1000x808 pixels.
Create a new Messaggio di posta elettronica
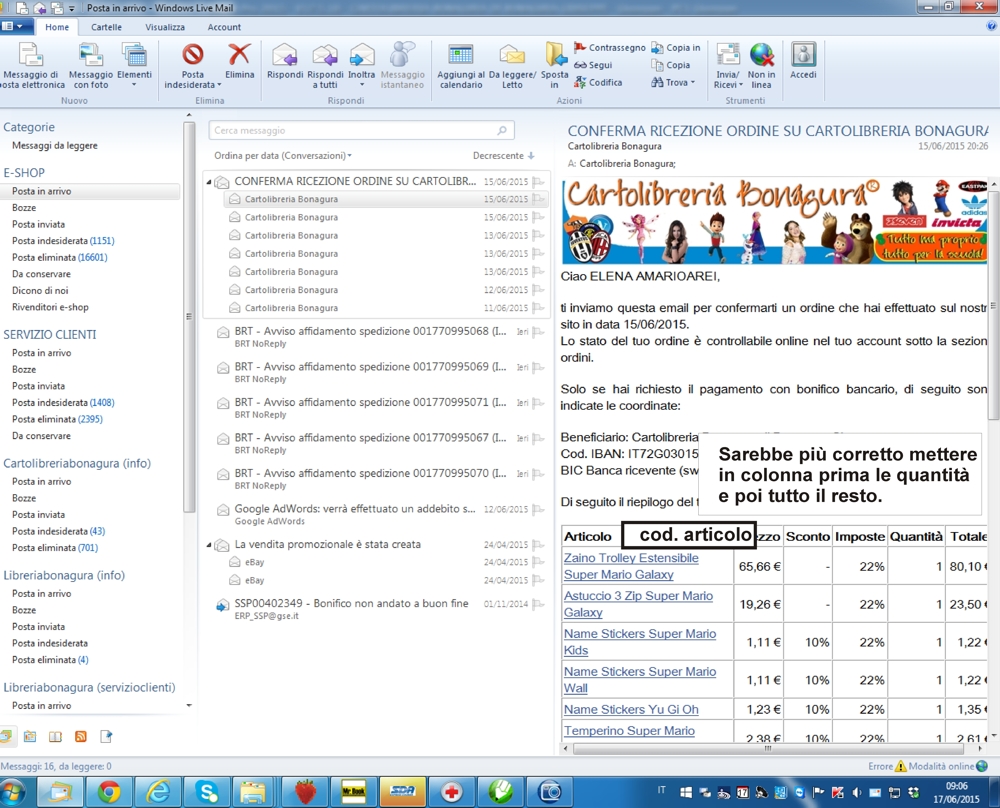(32, 66)
